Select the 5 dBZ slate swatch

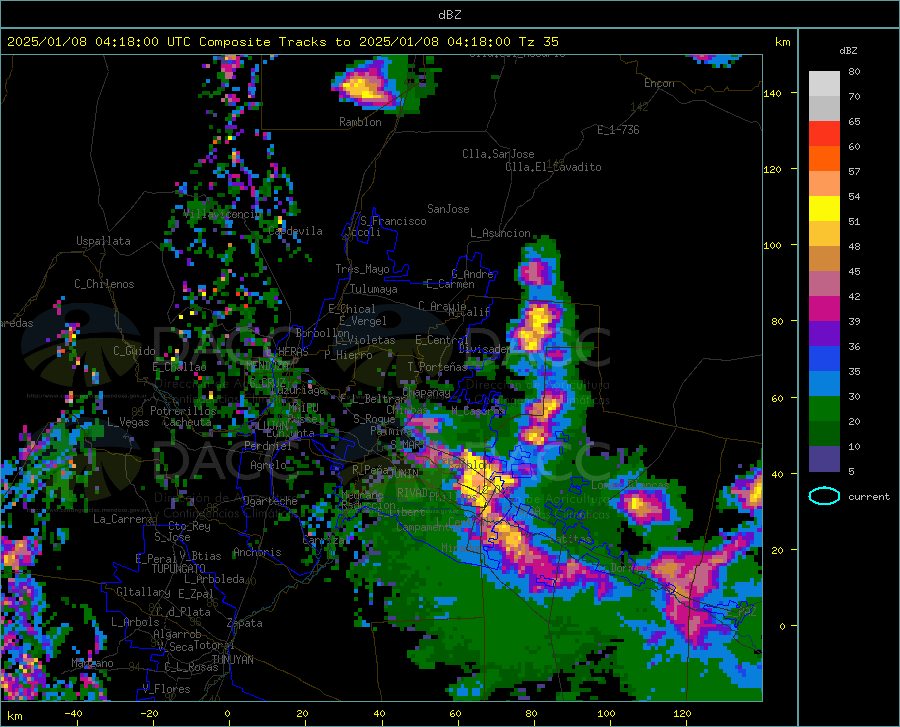point(824,459)
